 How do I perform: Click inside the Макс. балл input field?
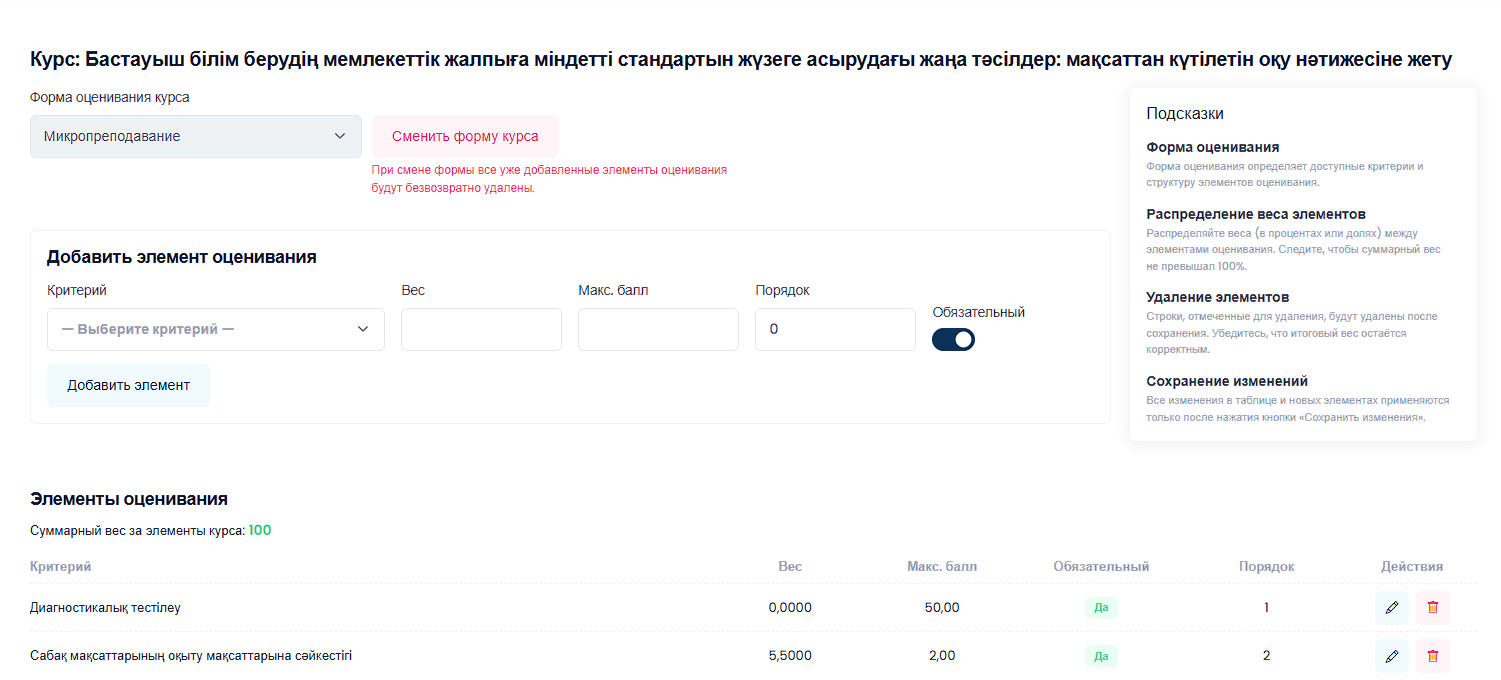pos(657,328)
